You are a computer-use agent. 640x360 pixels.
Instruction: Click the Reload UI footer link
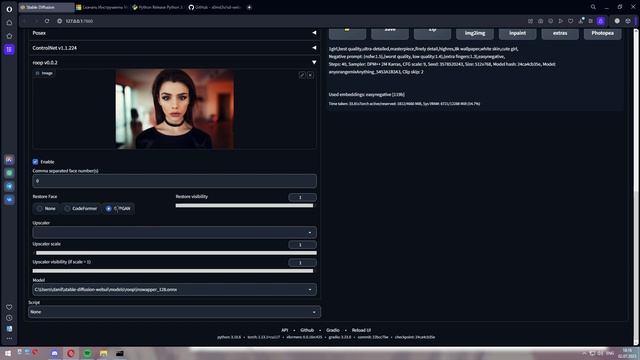click(x=361, y=330)
